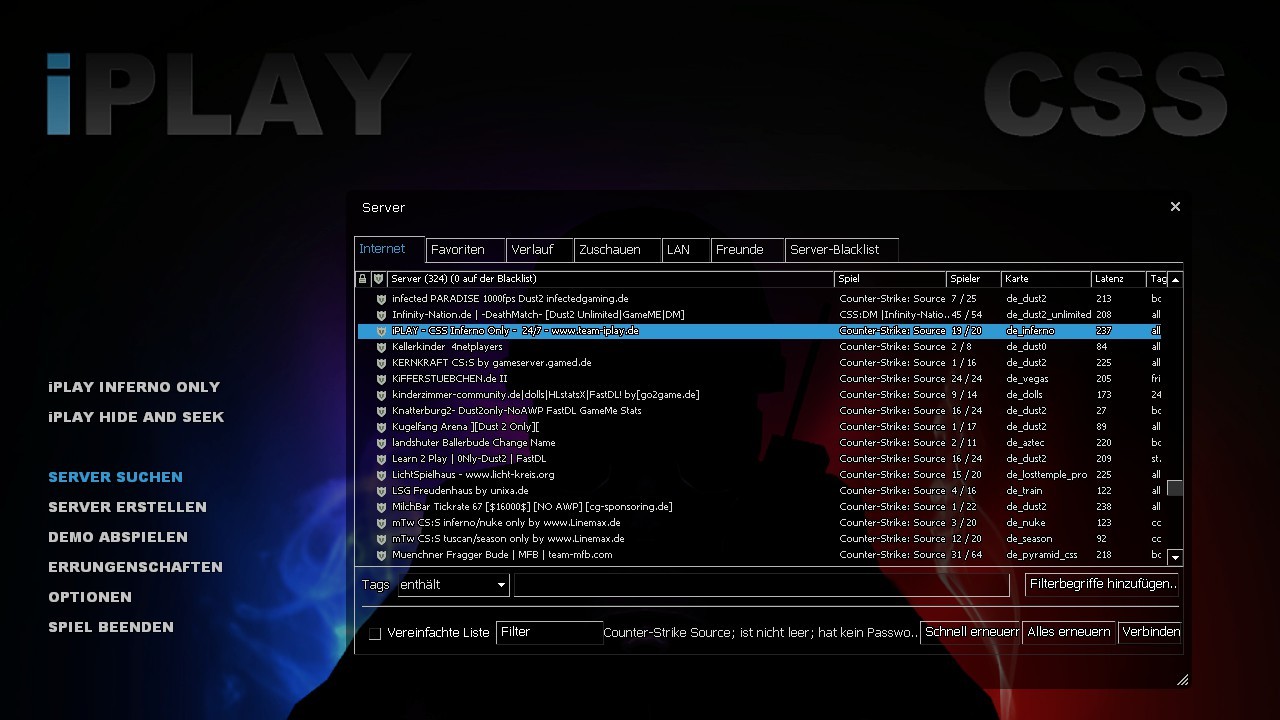The image size is (1280, 720).
Task: Click shield icon of Knatterburg2 row
Action: [381, 411]
